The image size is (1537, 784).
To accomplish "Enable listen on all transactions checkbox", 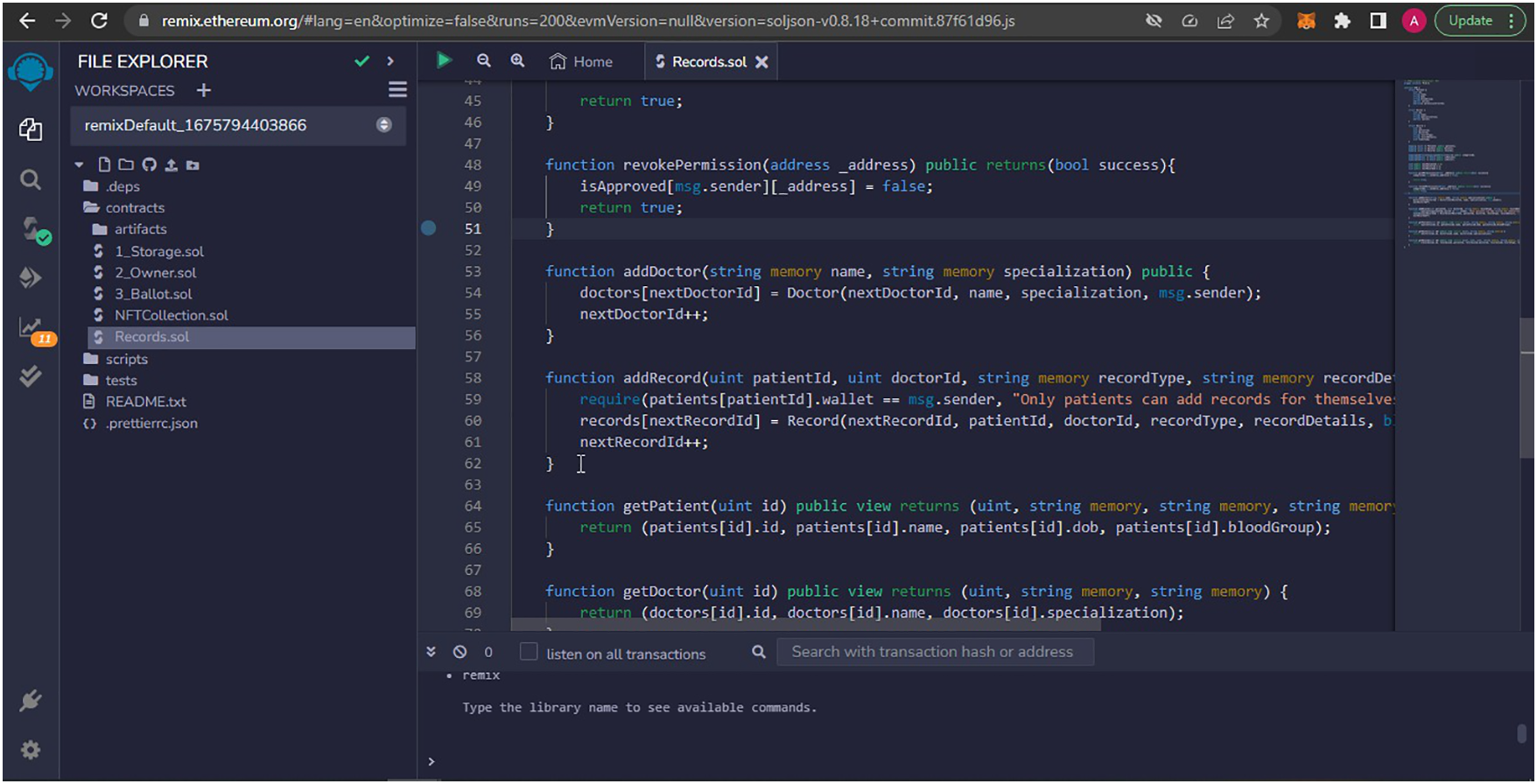I will (529, 652).
